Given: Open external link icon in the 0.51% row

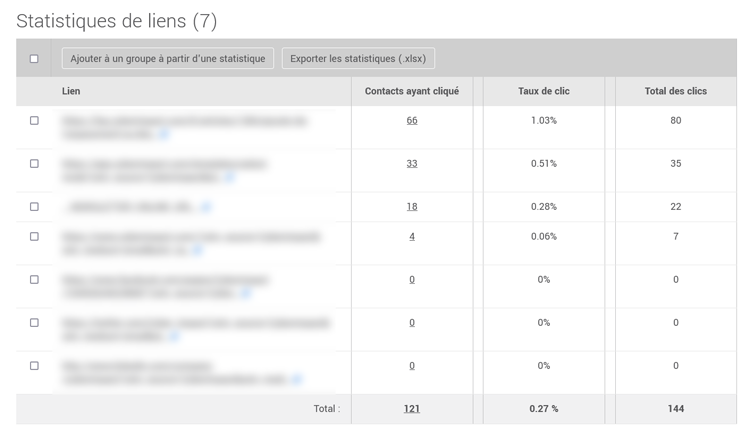Looking at the screenshot, I should pyautogui.click(x=230, y=177).
